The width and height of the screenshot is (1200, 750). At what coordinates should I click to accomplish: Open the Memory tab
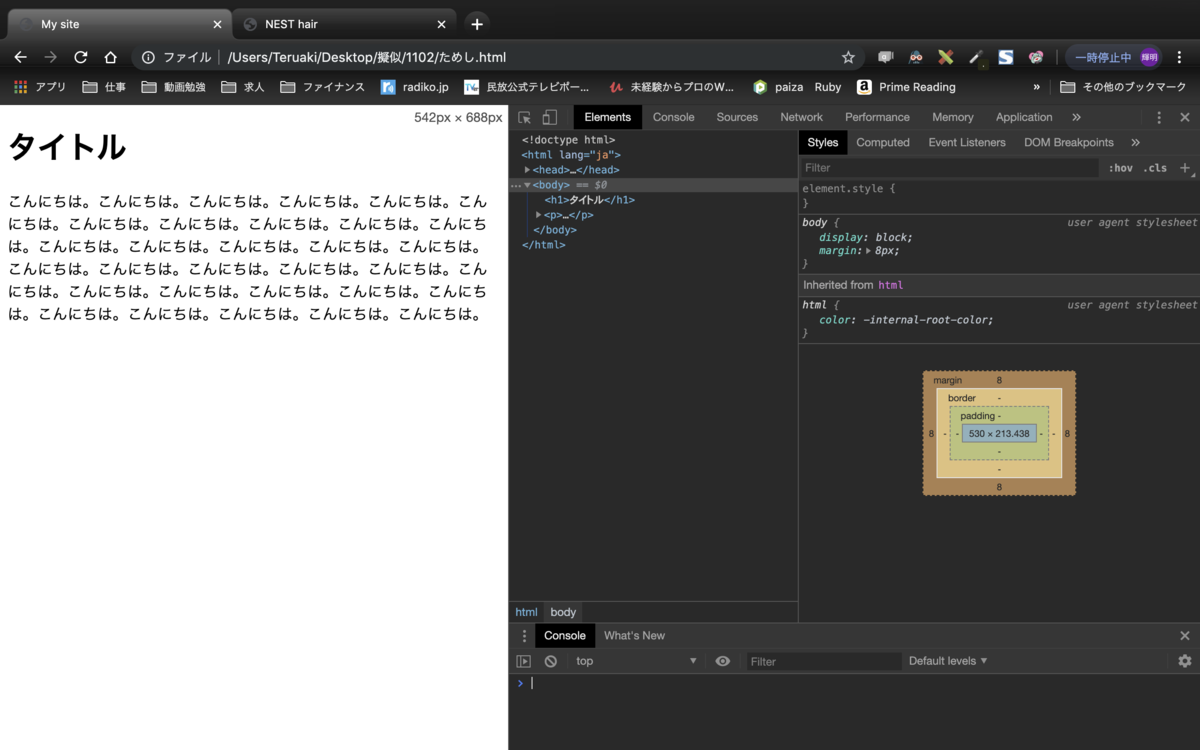pos(952,117)
